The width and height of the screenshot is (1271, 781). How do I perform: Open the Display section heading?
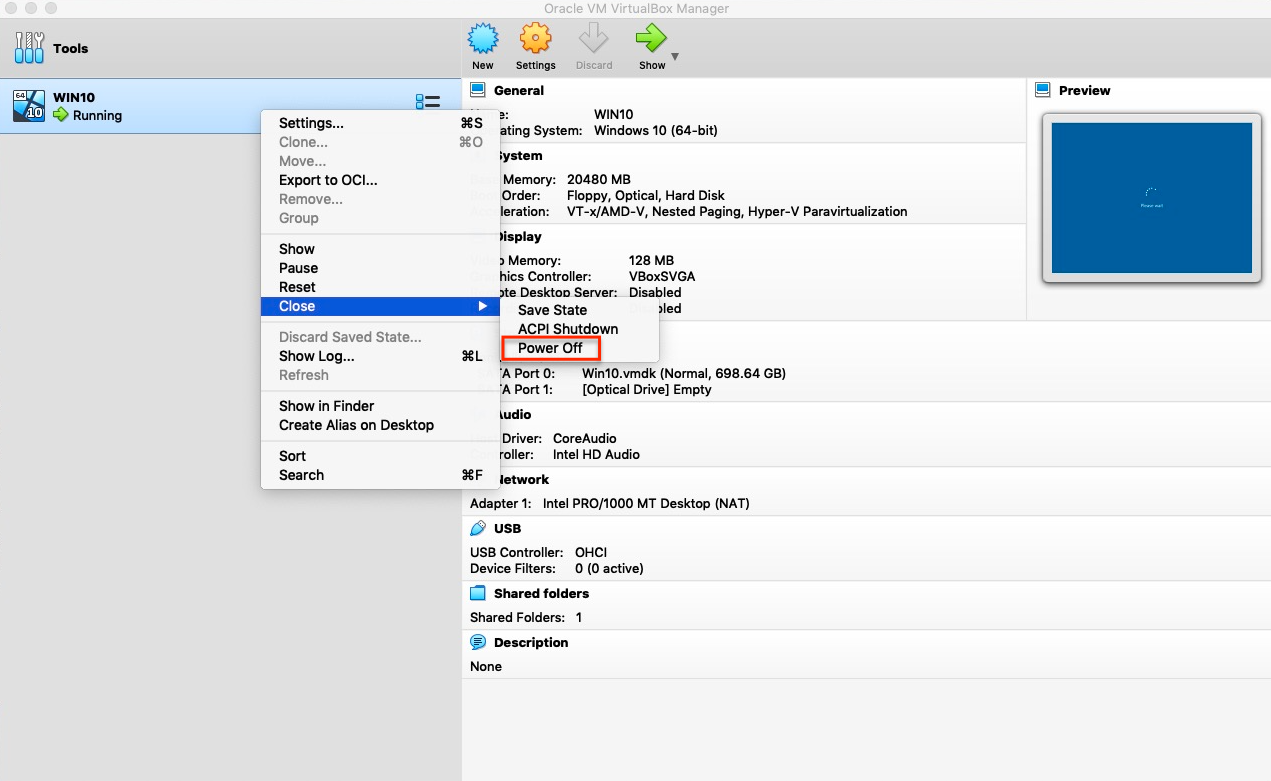pos(519,237)
